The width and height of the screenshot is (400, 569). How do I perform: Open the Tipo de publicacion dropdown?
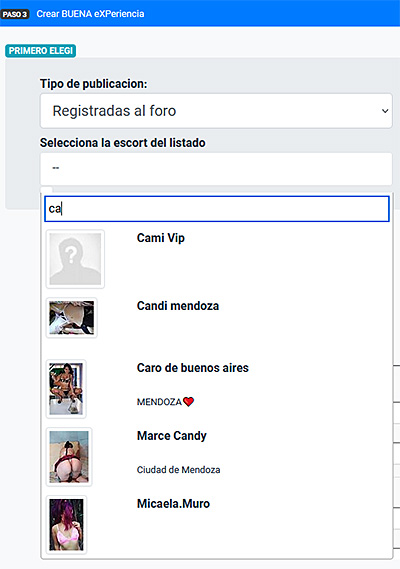[x=216, y=111]
